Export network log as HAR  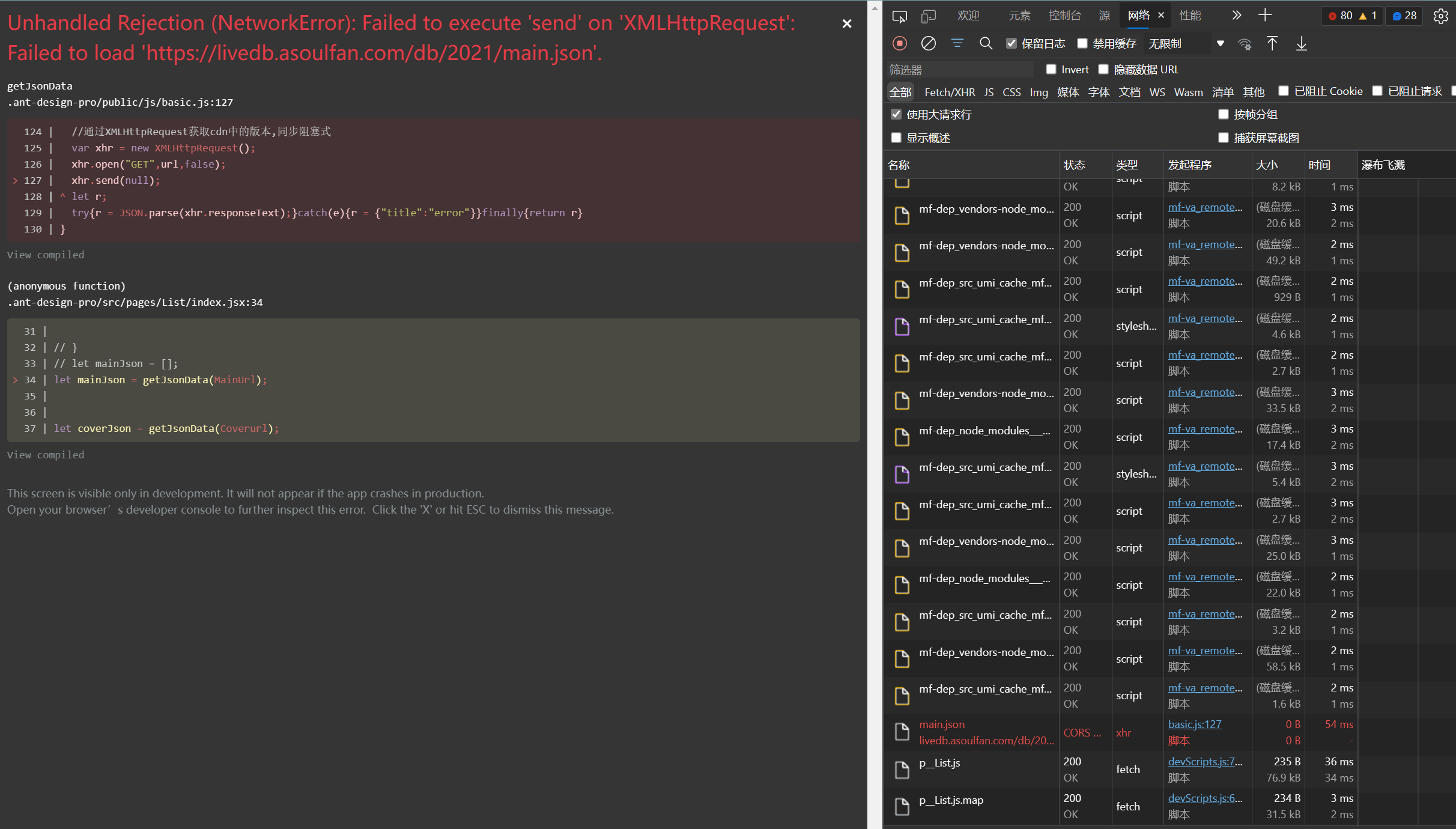pyautogui.click(x=1301, y=43)
